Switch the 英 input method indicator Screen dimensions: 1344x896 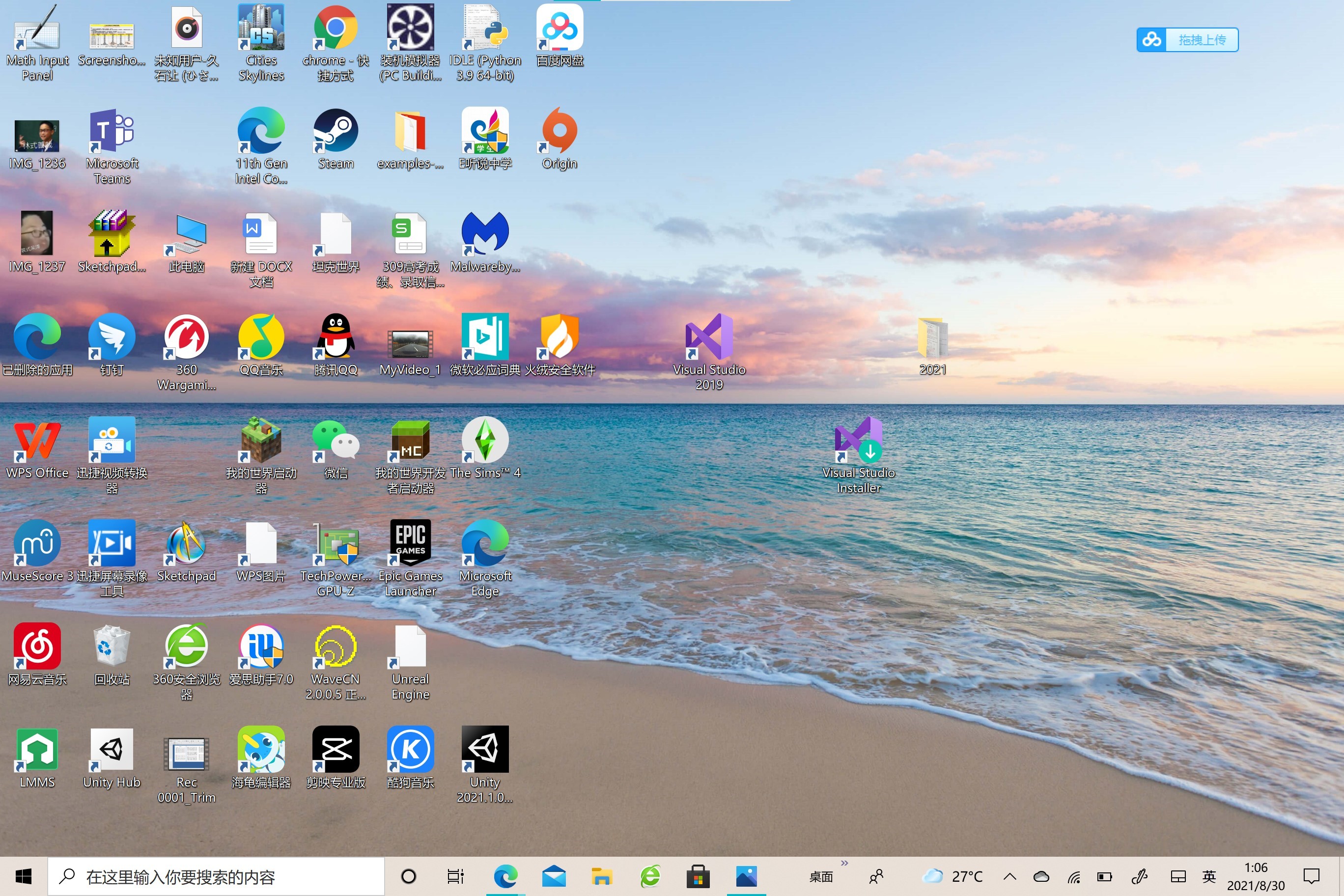pyautogui.click(x=1209, y=876)
